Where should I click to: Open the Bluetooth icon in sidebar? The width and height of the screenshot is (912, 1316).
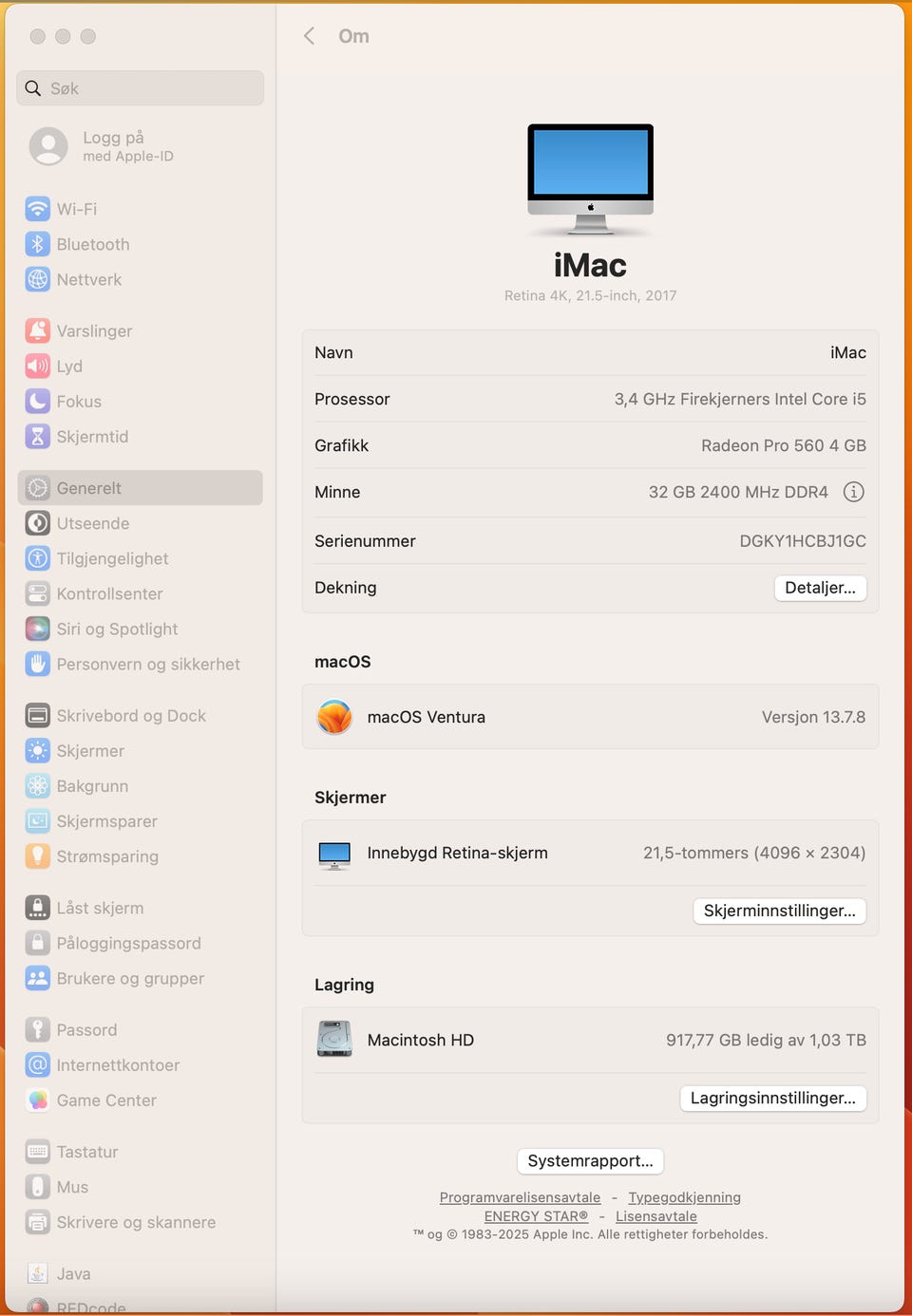click(x=37, y=244)
